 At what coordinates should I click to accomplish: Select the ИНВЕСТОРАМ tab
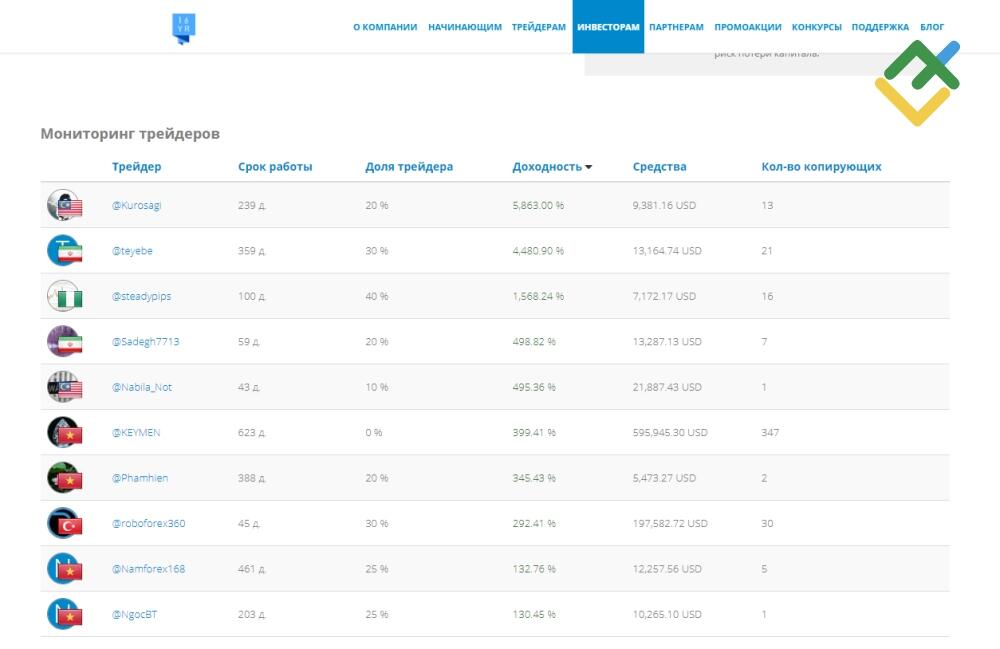[x=608, y=27]
